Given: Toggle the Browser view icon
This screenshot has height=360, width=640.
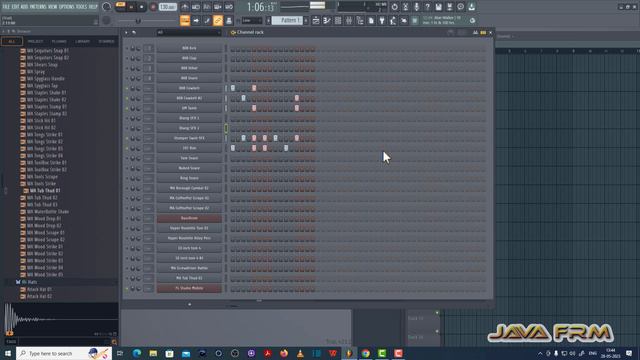Looking at the screenshot, I should 360,21.
